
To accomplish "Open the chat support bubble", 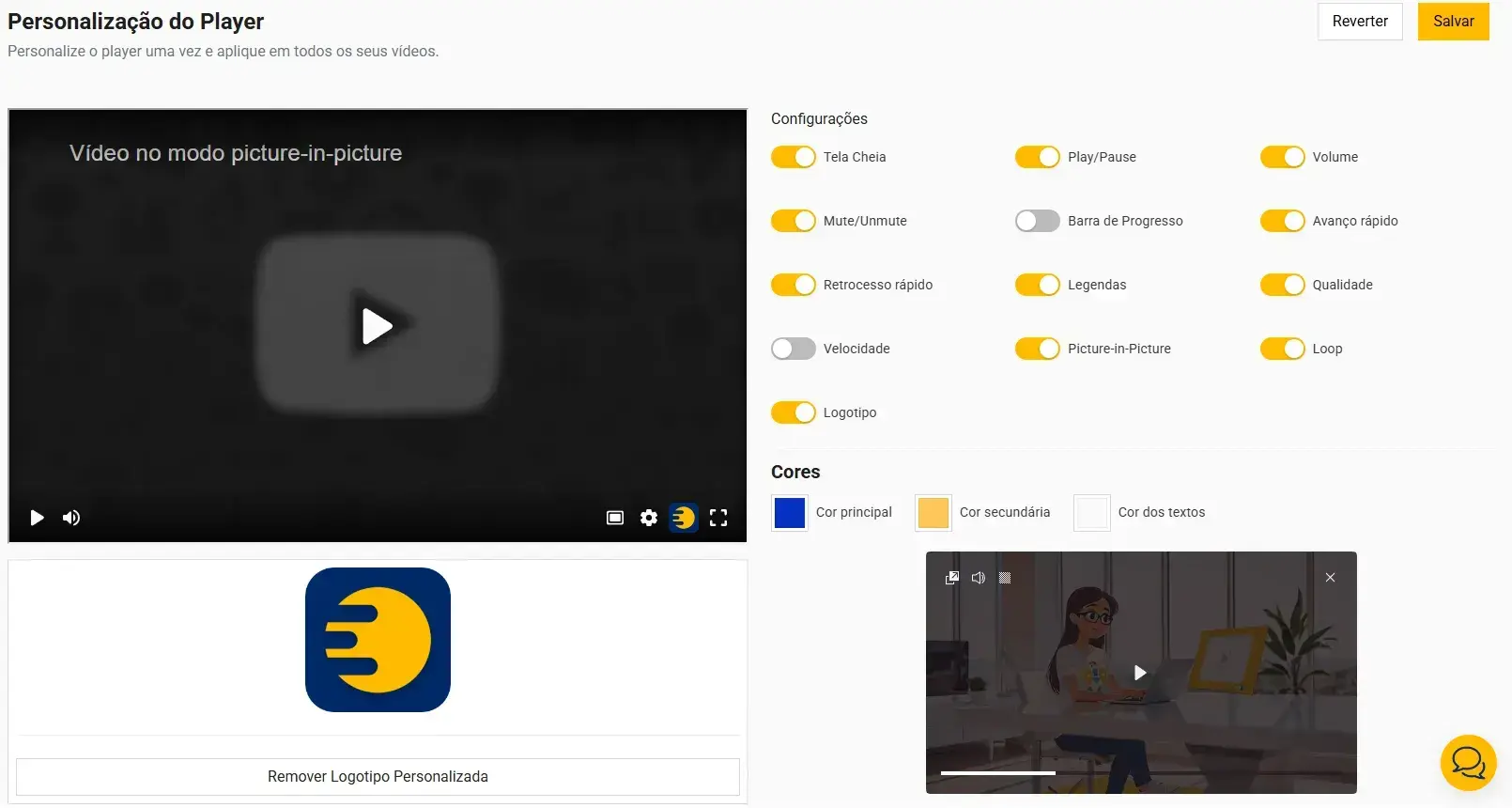I will click(x=1468, y=762).
